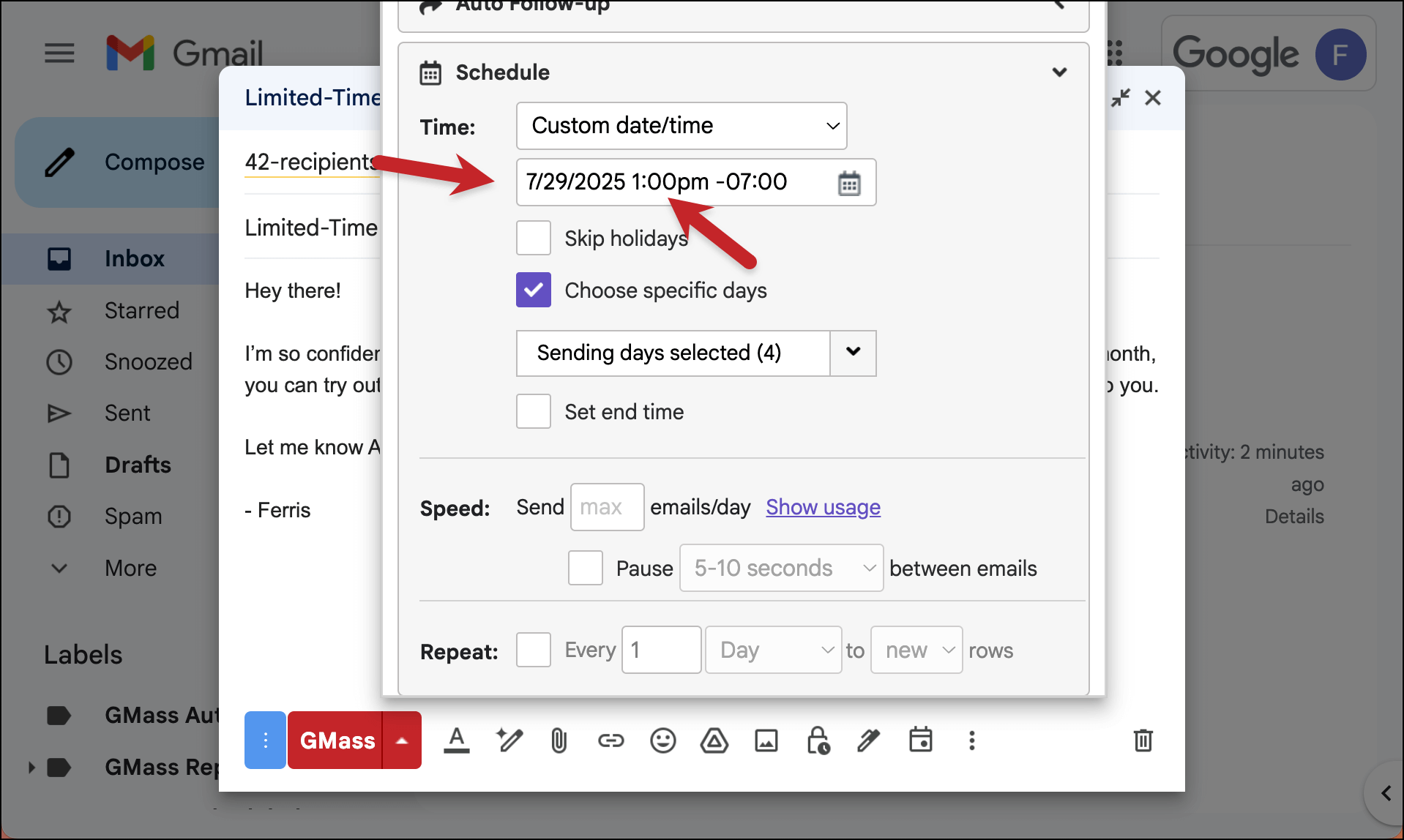This screenshot has height=840, width=1404.
Task: Open calendar picker in date field
Action: [x=849, y=183]
